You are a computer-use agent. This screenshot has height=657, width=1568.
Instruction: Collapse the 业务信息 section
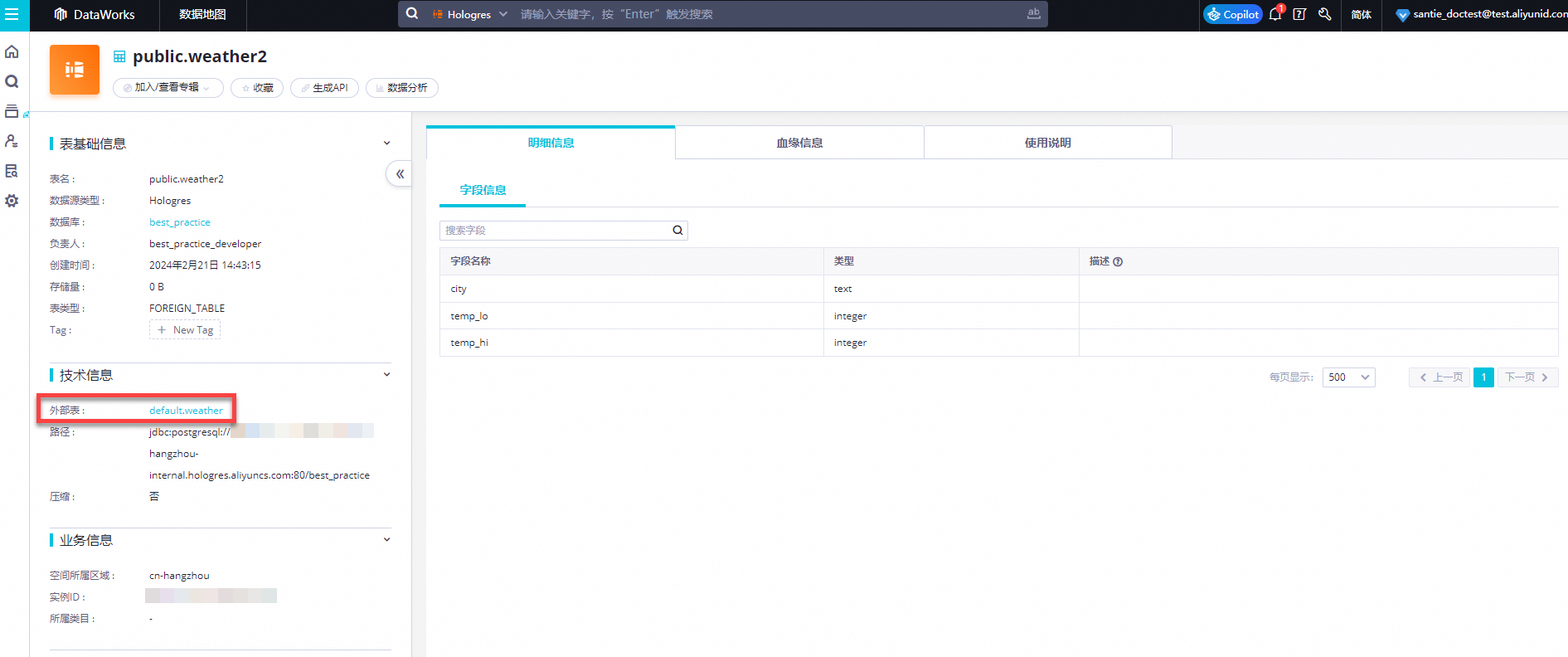(386, 540)
